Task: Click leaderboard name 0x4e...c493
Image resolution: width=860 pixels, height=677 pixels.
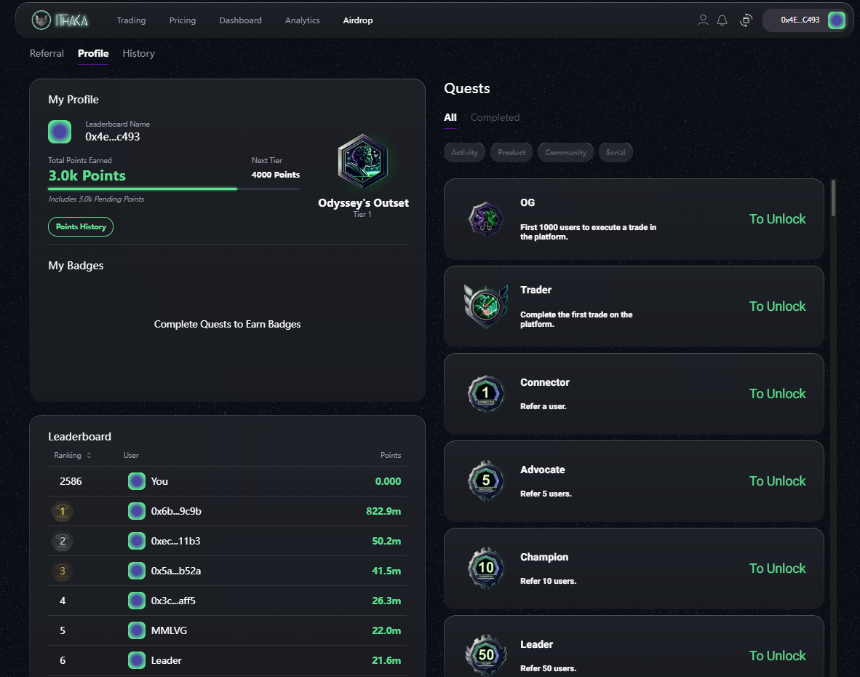Action: tap(112, 137)
